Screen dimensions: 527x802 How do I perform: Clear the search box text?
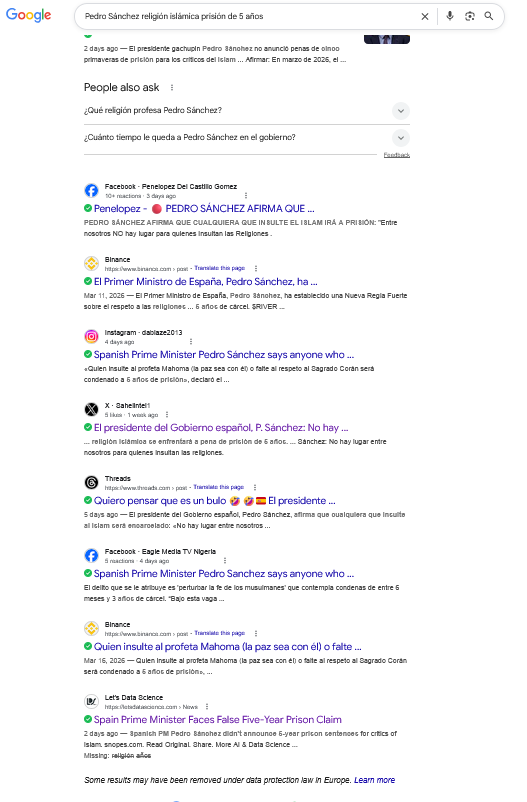click(425, 16)
